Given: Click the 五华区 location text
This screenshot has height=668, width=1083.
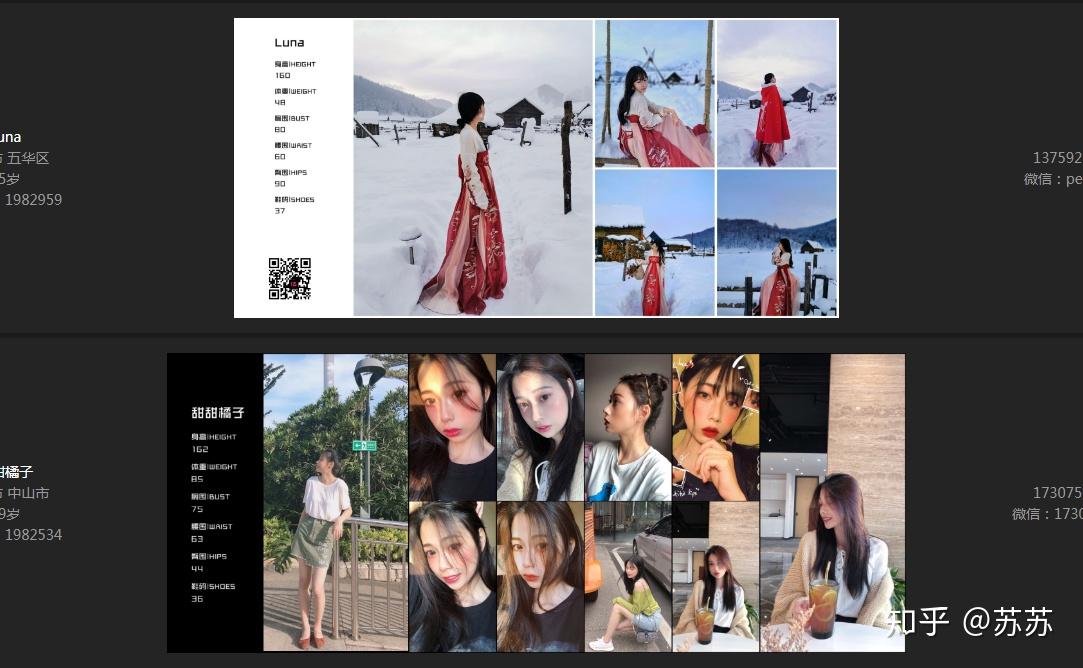Looking at the screenshot, I should [x=28, y=158].
